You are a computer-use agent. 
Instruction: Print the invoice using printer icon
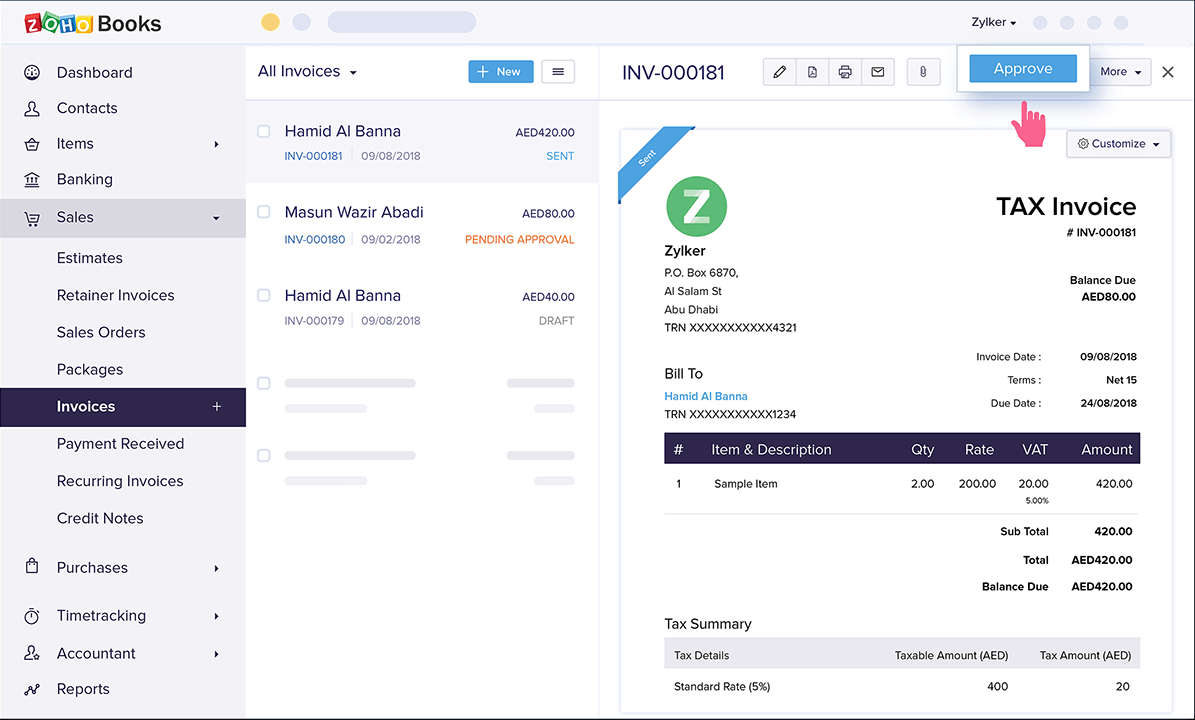click(x=845, y=72)
